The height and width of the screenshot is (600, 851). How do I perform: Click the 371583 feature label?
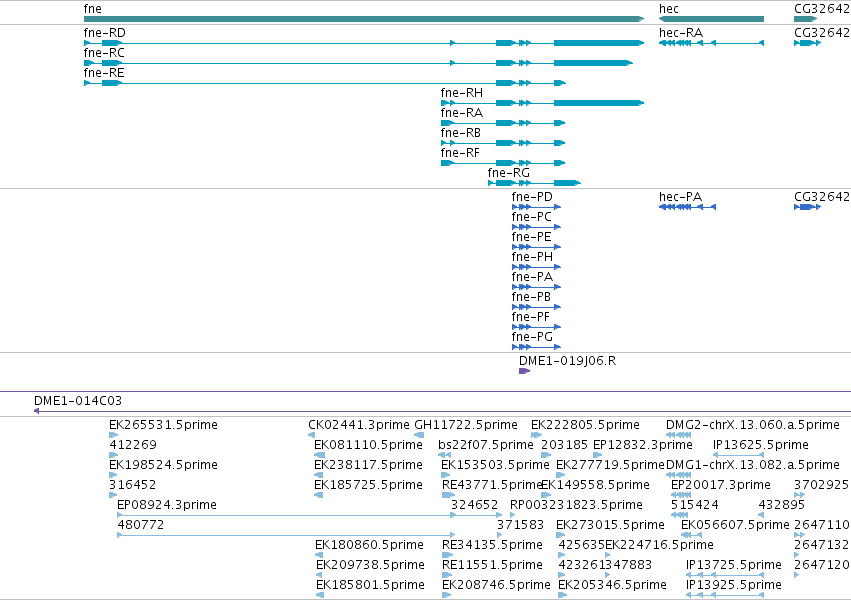[x=520, y=525]
